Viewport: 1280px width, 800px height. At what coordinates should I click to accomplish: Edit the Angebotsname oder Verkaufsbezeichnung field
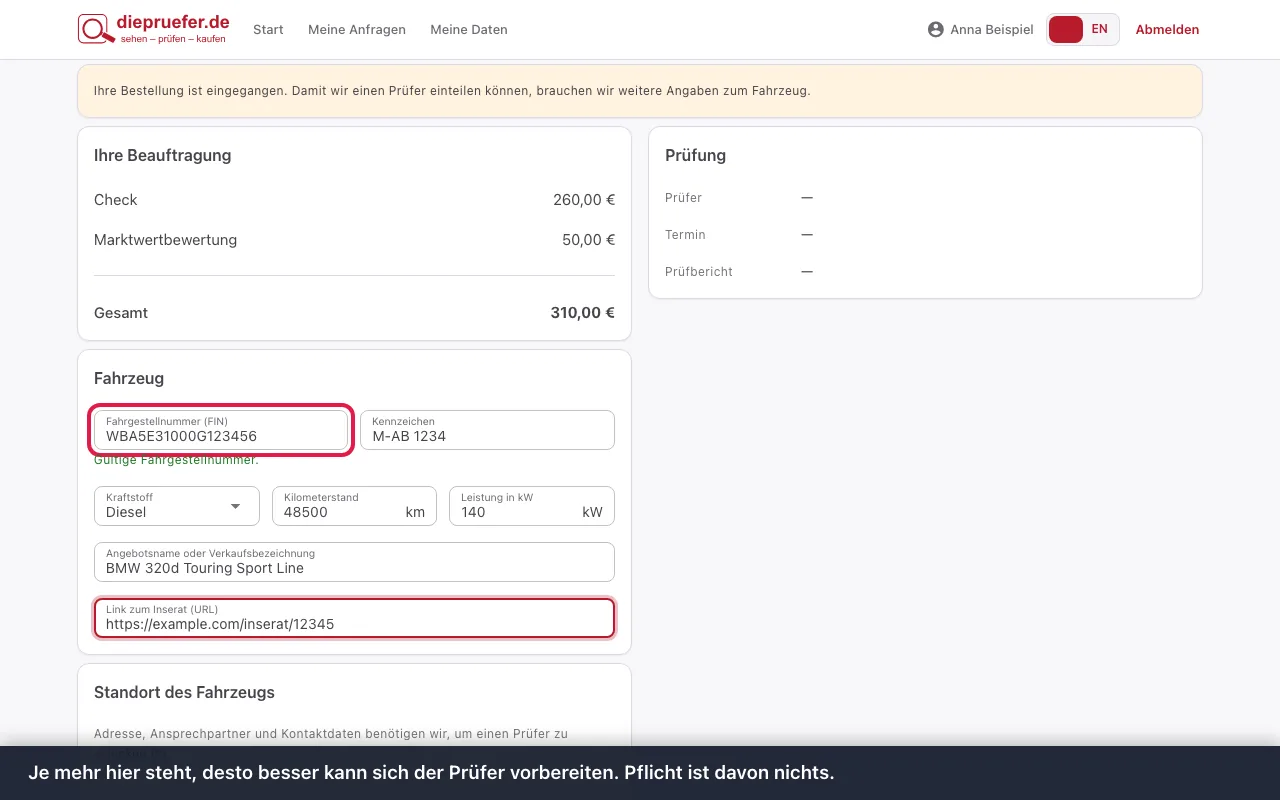pos(354,562)
